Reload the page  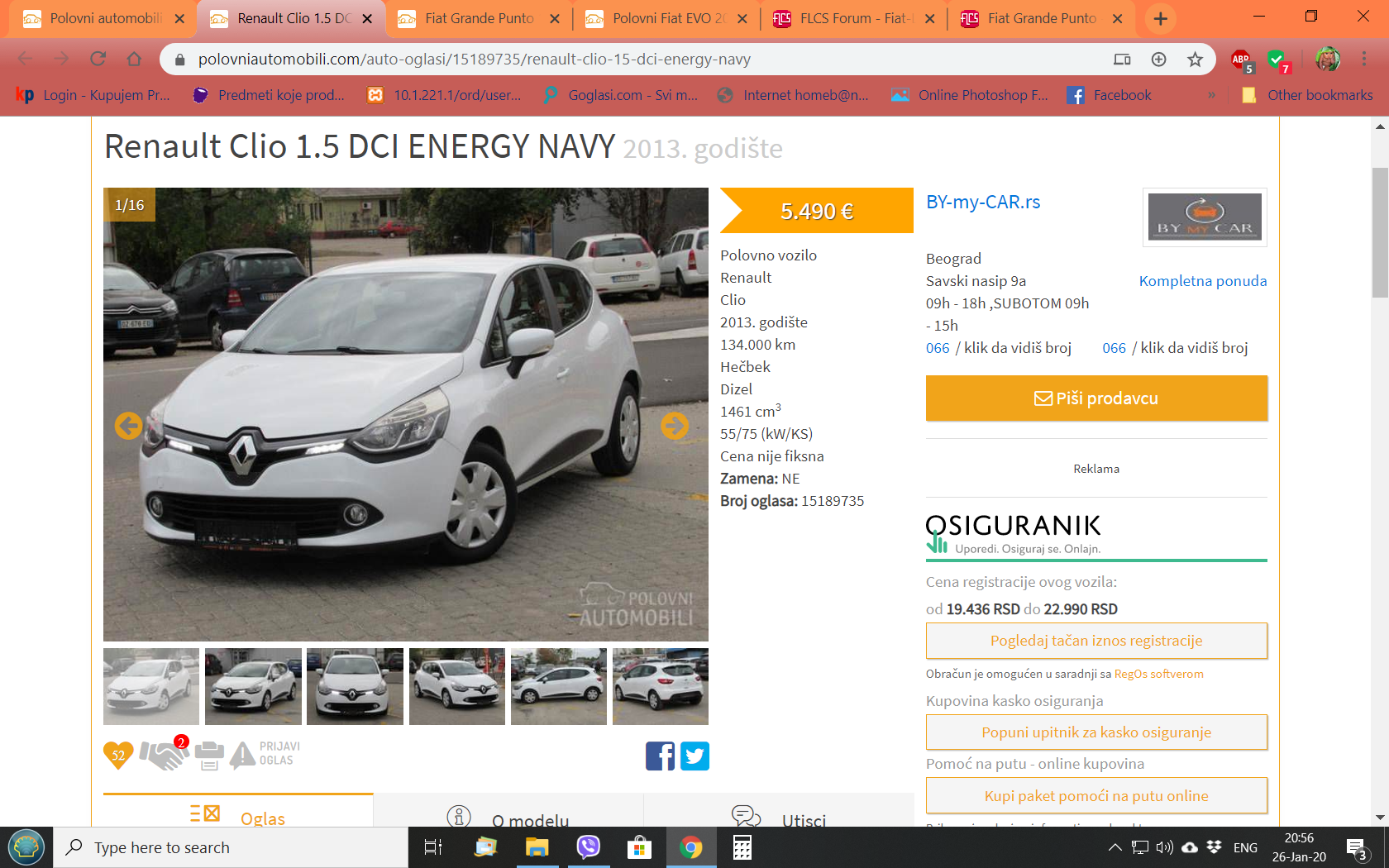98,59
